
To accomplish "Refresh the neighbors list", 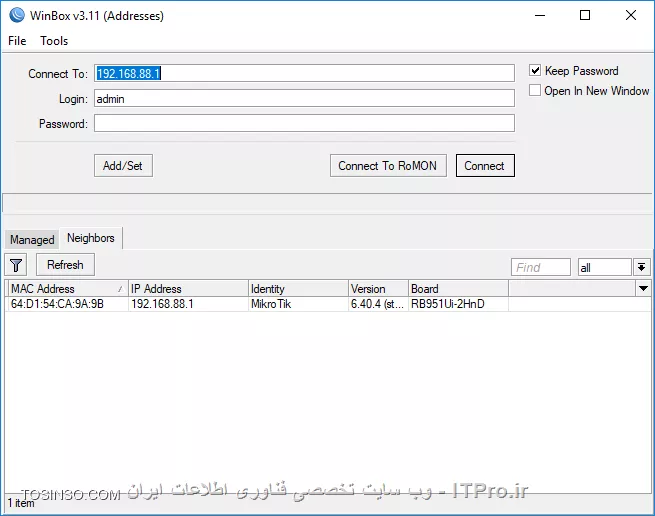I will click(65, 265).
